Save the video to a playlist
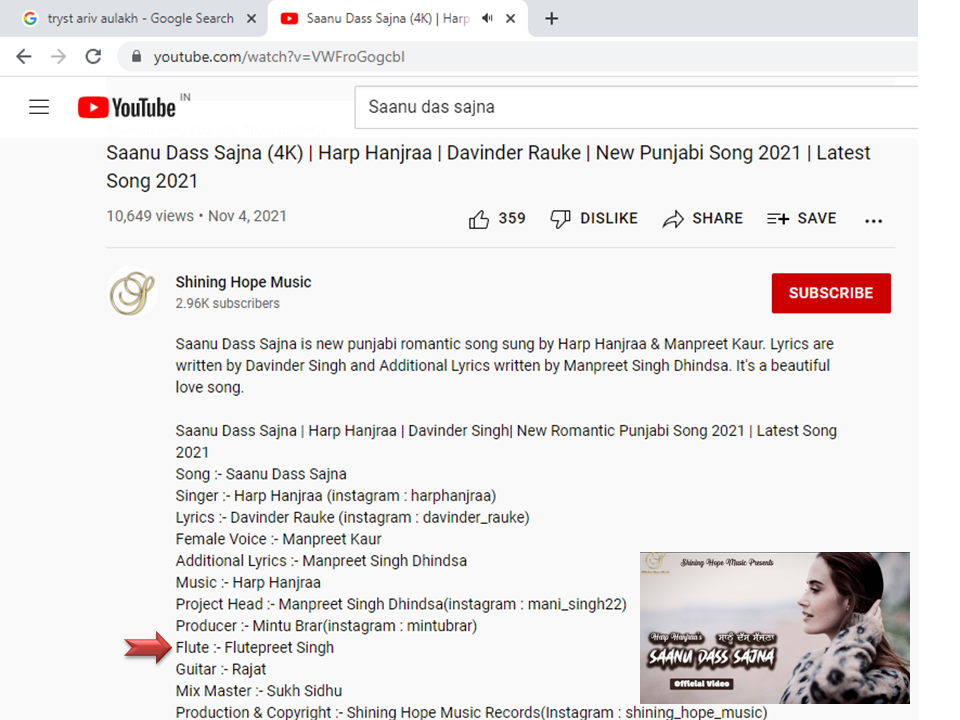Screen dimensions: 960x720 [x=801, y=219]
